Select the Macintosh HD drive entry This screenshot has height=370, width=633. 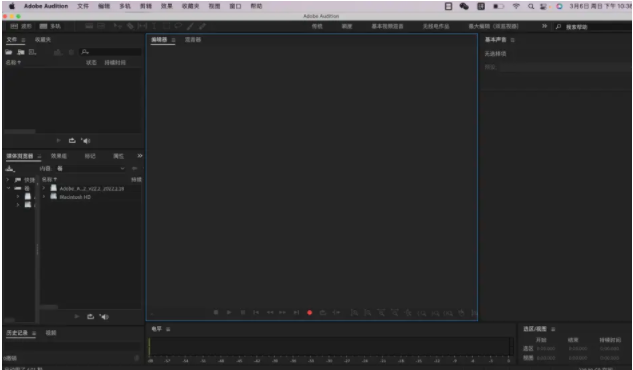click(75, 197)
